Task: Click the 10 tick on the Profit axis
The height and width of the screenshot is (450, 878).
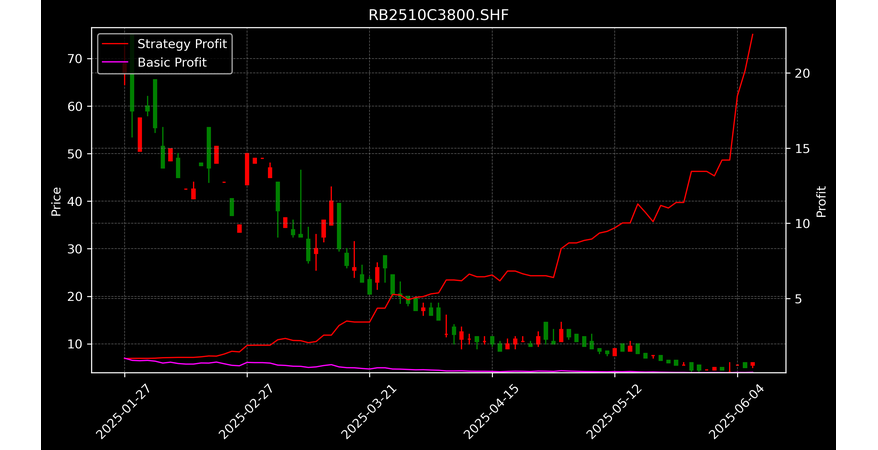Action: click(x=802, y=224)
